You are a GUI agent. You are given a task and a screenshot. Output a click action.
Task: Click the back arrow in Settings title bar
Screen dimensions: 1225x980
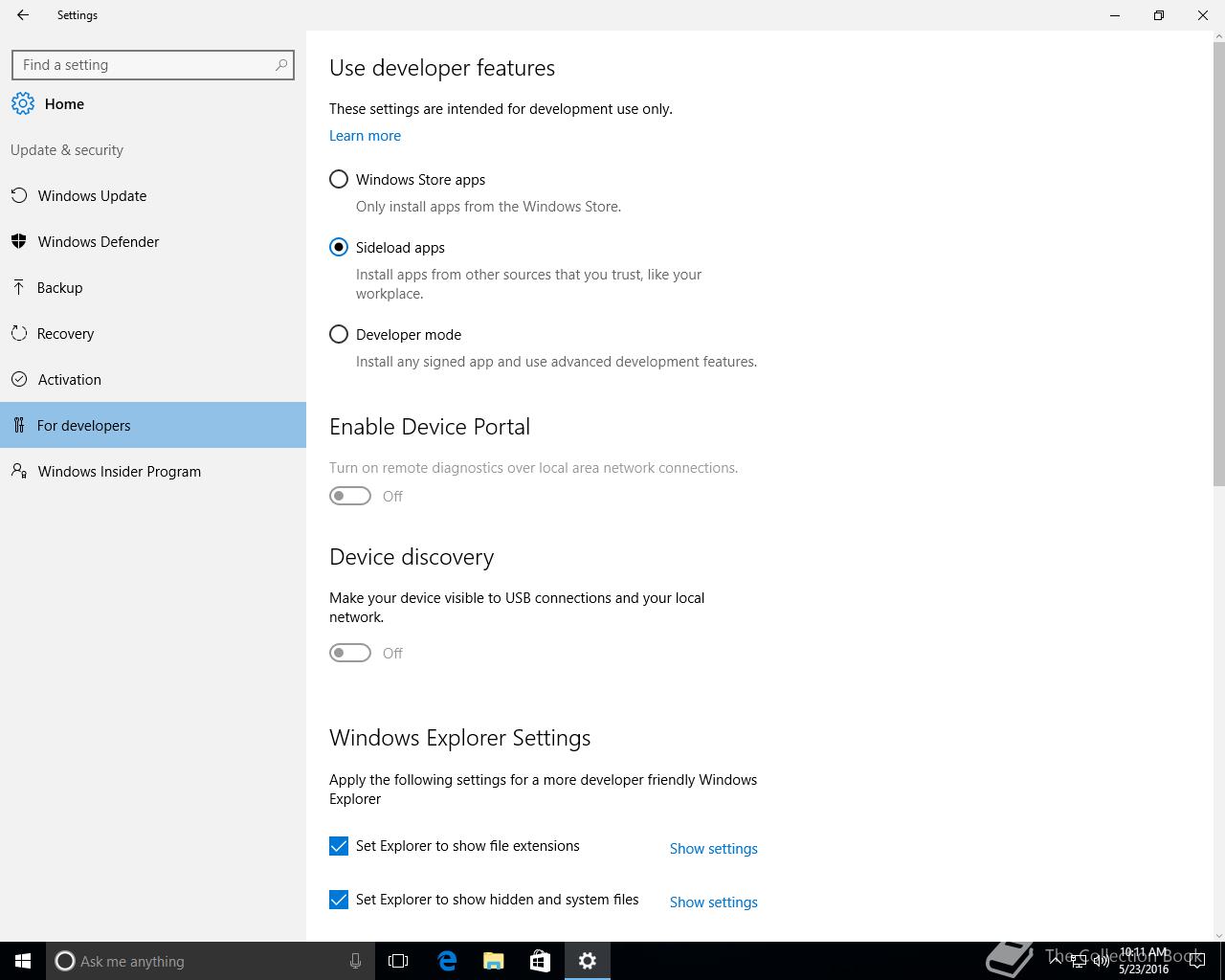pyautogui.click(x=23, y=15)
